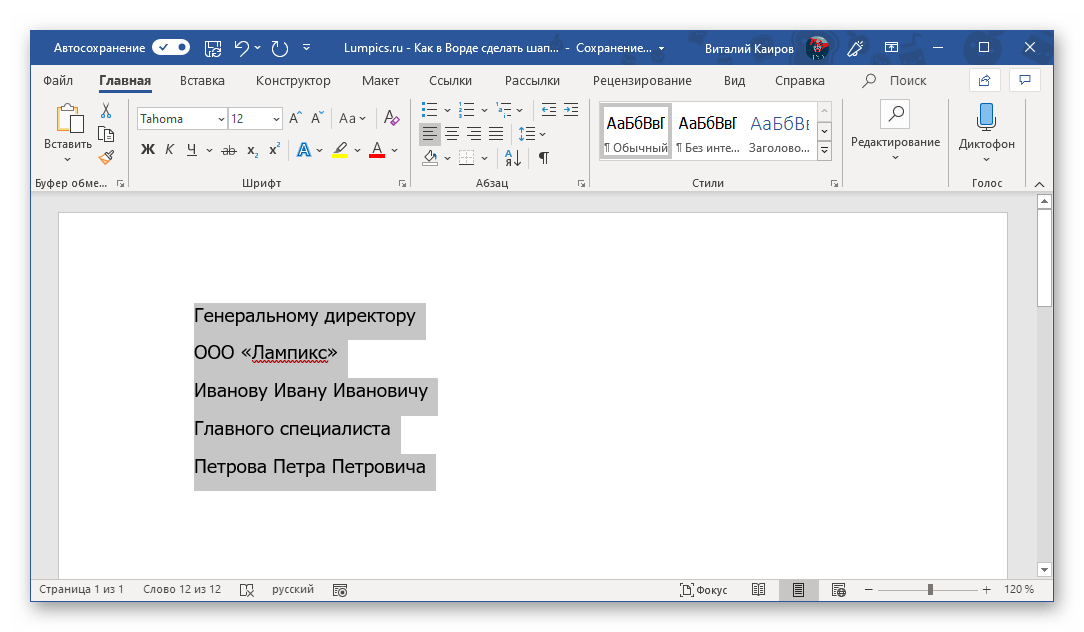Click the Sort A-Я icon
Screen dimensions: 1084x632
[512, 157]
